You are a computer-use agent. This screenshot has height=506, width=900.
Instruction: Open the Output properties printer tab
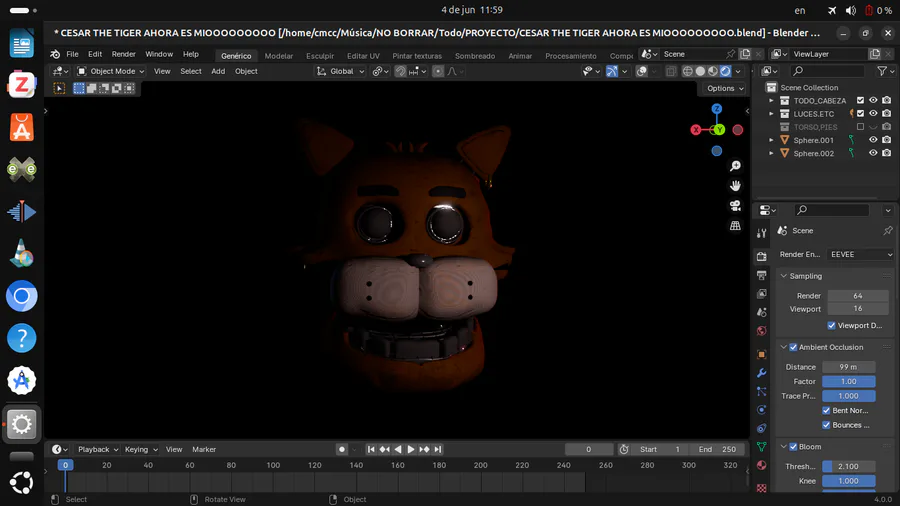[762, 275]
